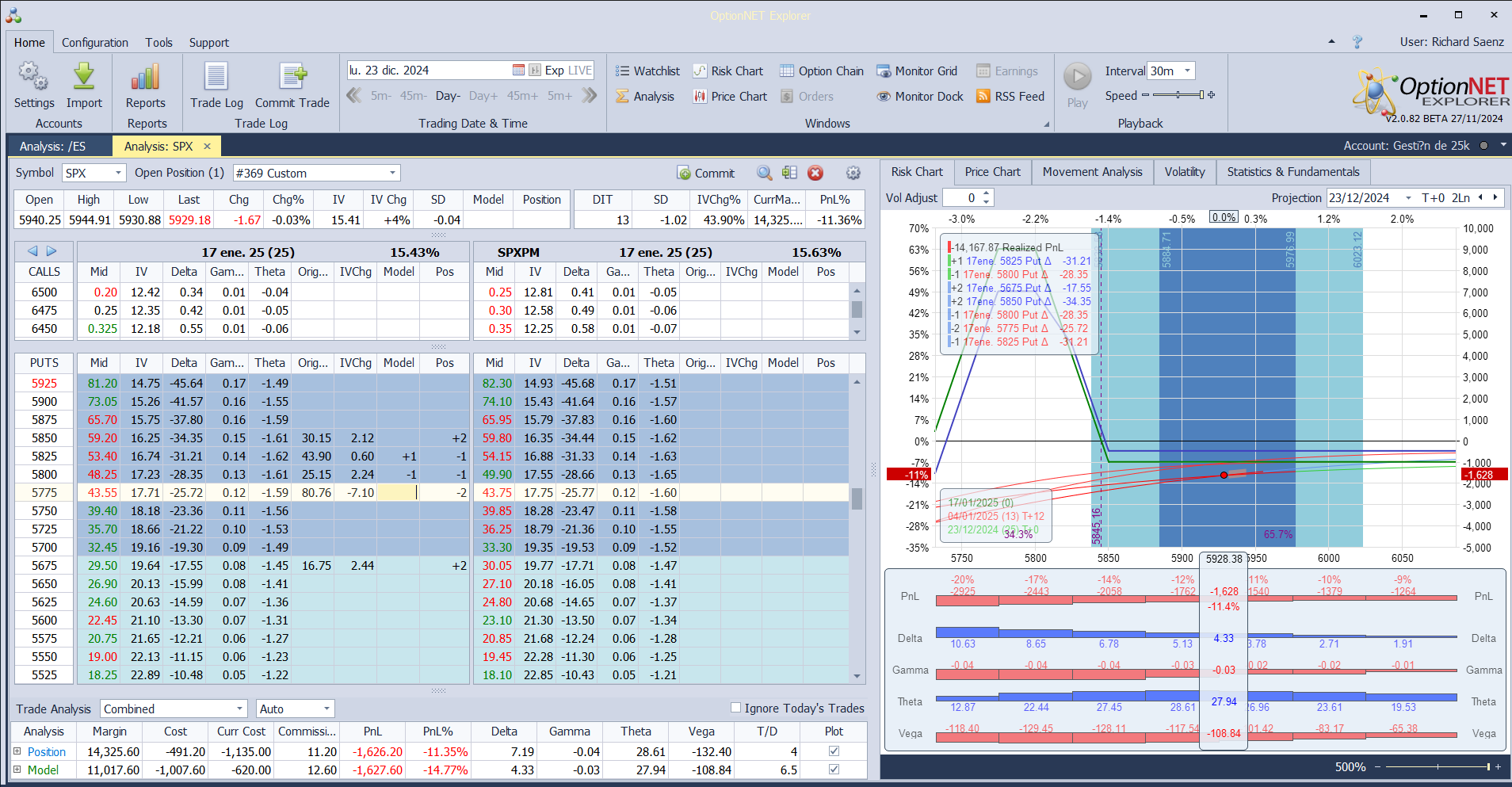The image size is (1512, 787).
Task: Open the Monitor Grid window
Action: click(x=916, y=71)
